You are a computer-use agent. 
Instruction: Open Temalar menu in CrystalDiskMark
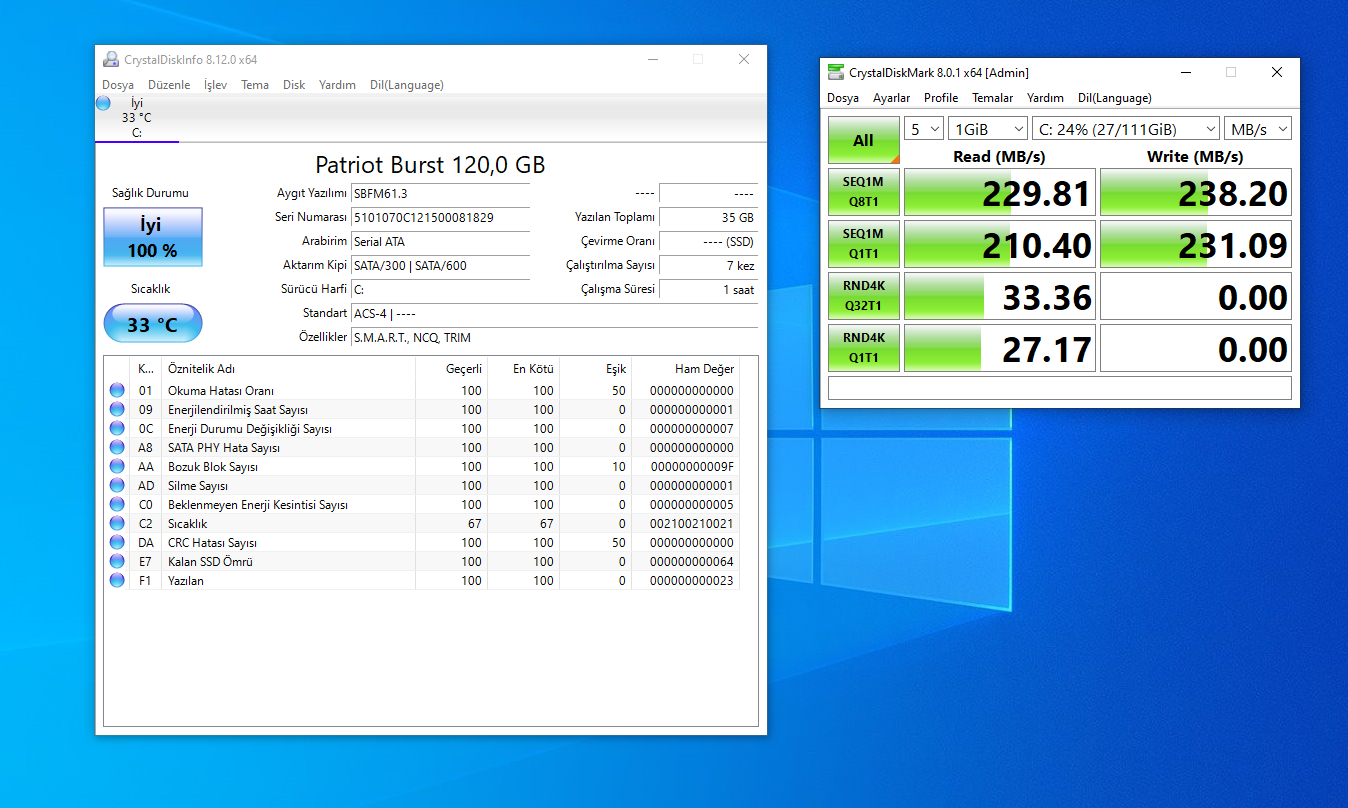pos(993,98)
